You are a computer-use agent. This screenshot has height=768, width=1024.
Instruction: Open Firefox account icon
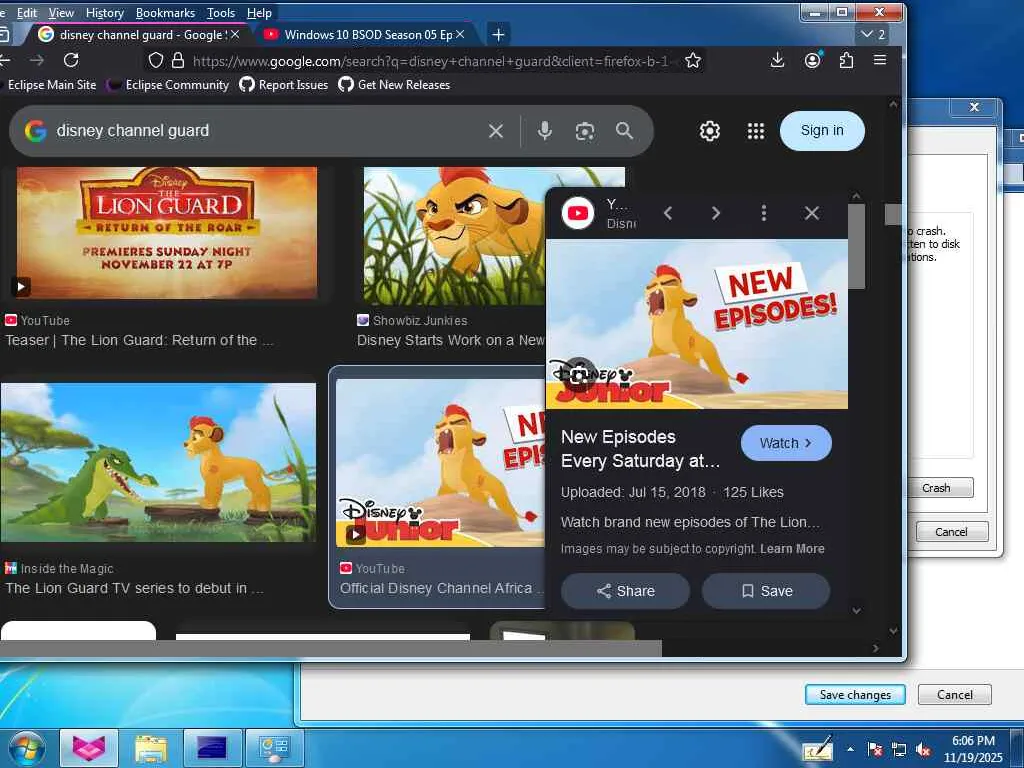tap(812, 61)
